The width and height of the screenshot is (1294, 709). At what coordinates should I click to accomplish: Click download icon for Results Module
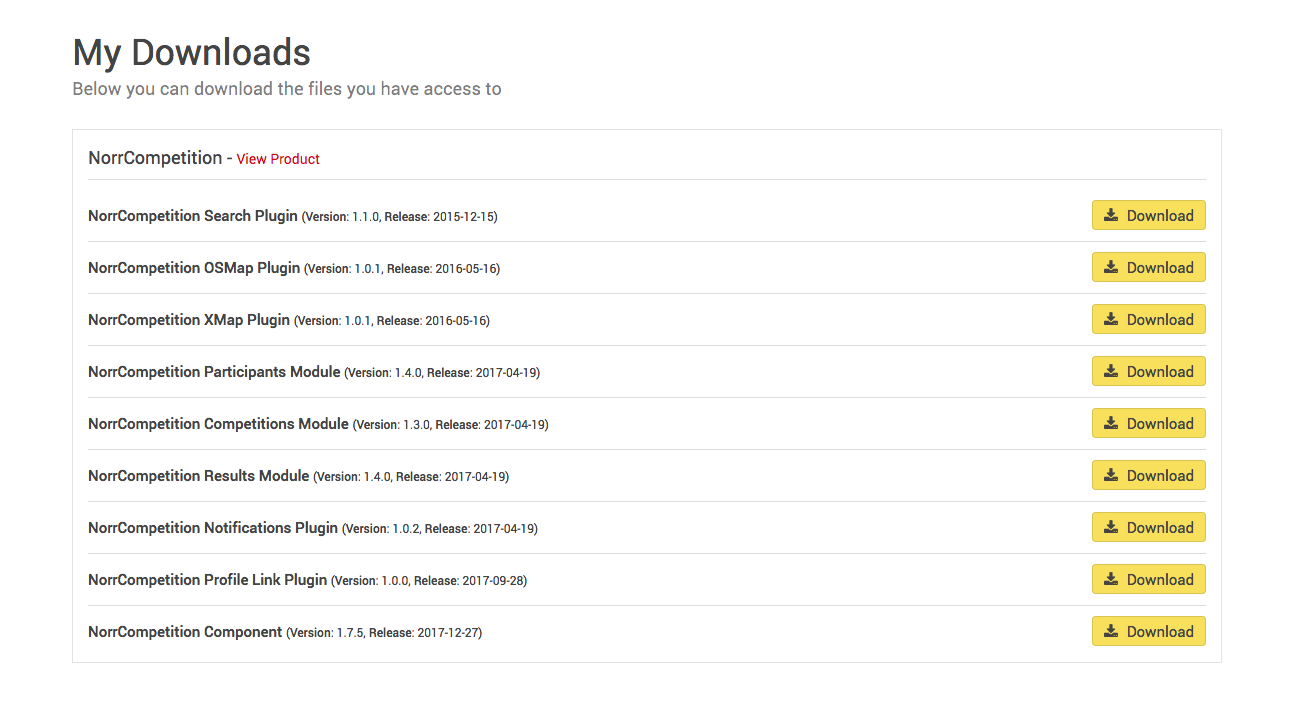pos(1111,475)
